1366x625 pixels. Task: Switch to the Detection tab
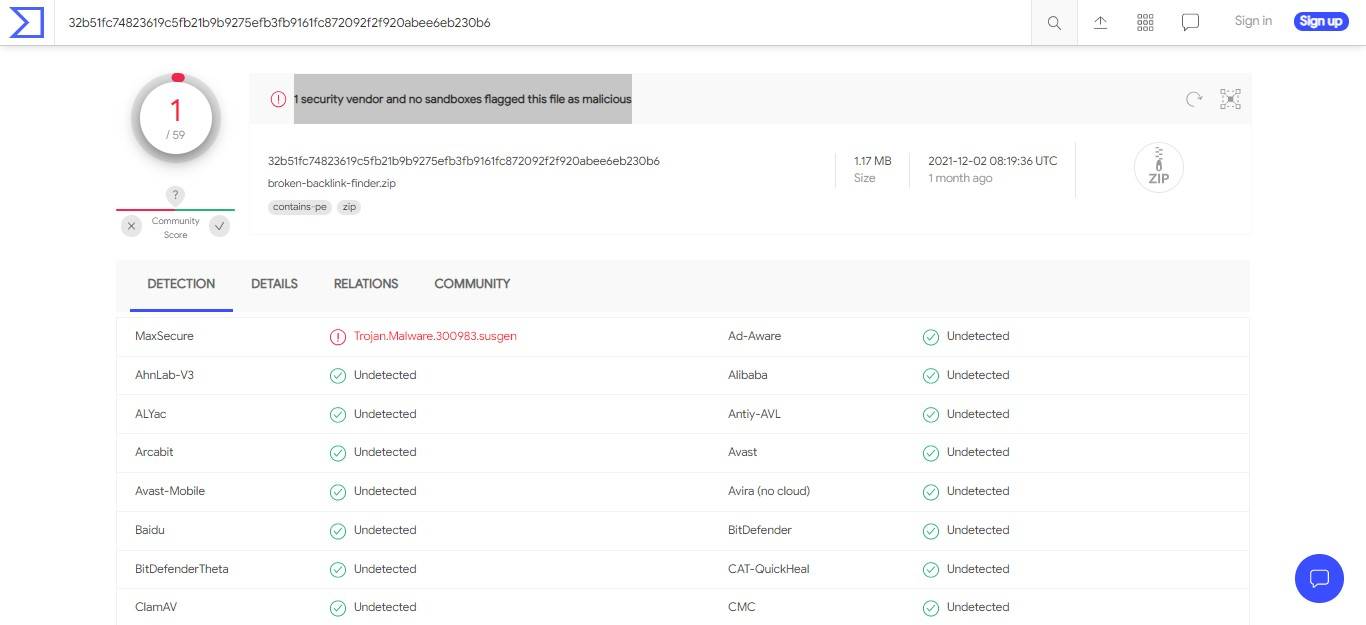point(181,284)
